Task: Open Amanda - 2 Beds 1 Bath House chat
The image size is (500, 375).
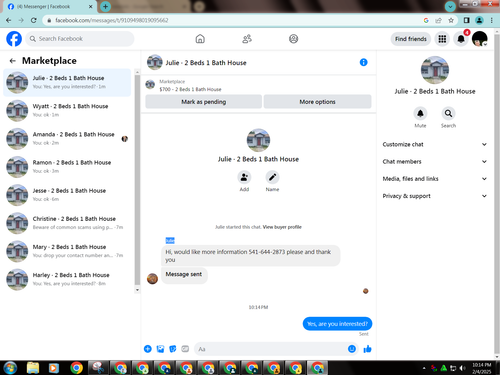Action: click(x=67, y=139)
